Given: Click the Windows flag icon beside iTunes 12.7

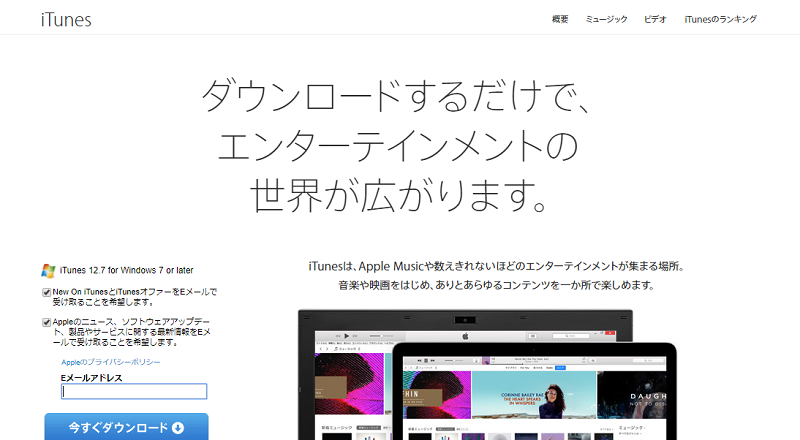Looking at the screenshot, I should click(x=48, y=271).
